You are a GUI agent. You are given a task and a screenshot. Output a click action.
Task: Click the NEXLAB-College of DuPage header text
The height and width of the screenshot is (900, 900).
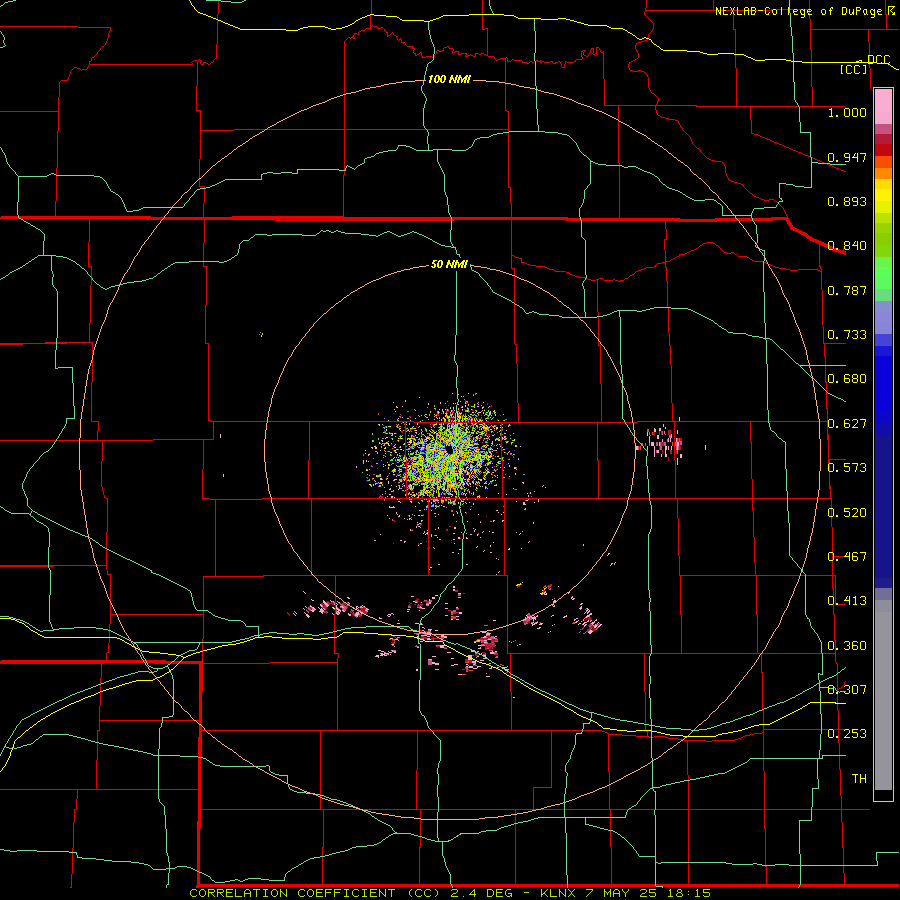799,11
